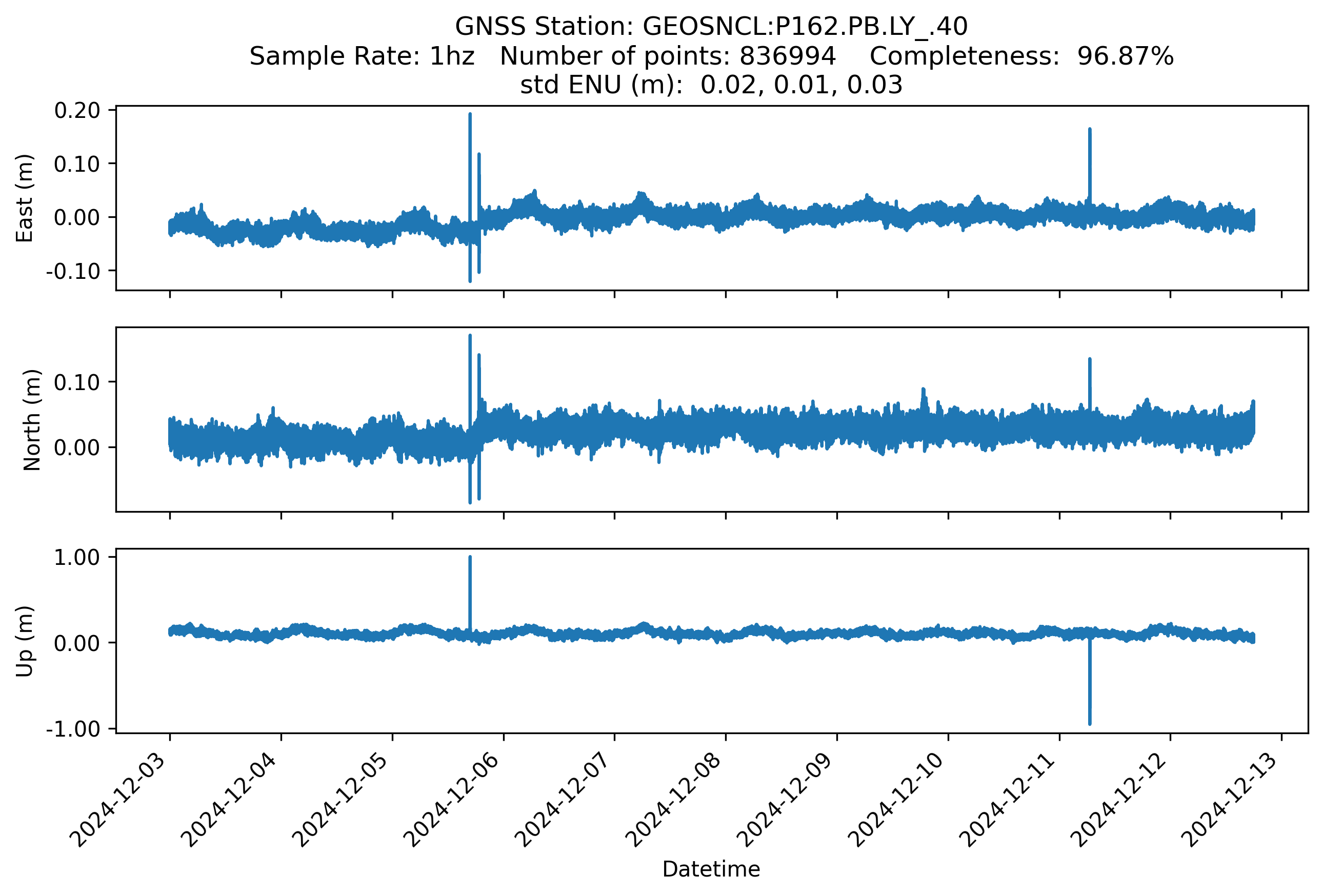The width and height of the screenshot is (1323, 896).
Task: Click the tallest East spike near Dec 6
Action: click(x=470, y=148)
